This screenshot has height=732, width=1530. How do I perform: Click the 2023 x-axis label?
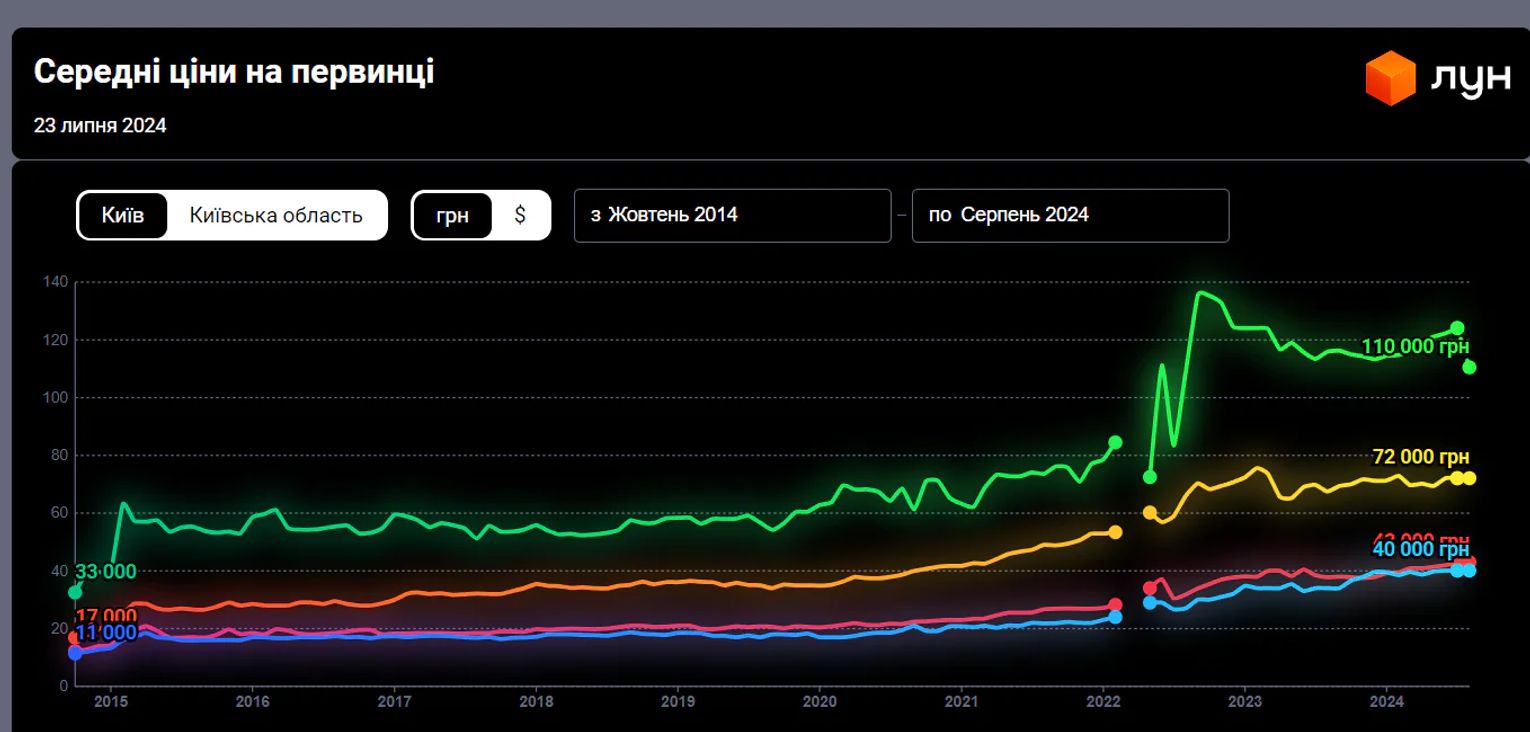tap(1245, 702)
